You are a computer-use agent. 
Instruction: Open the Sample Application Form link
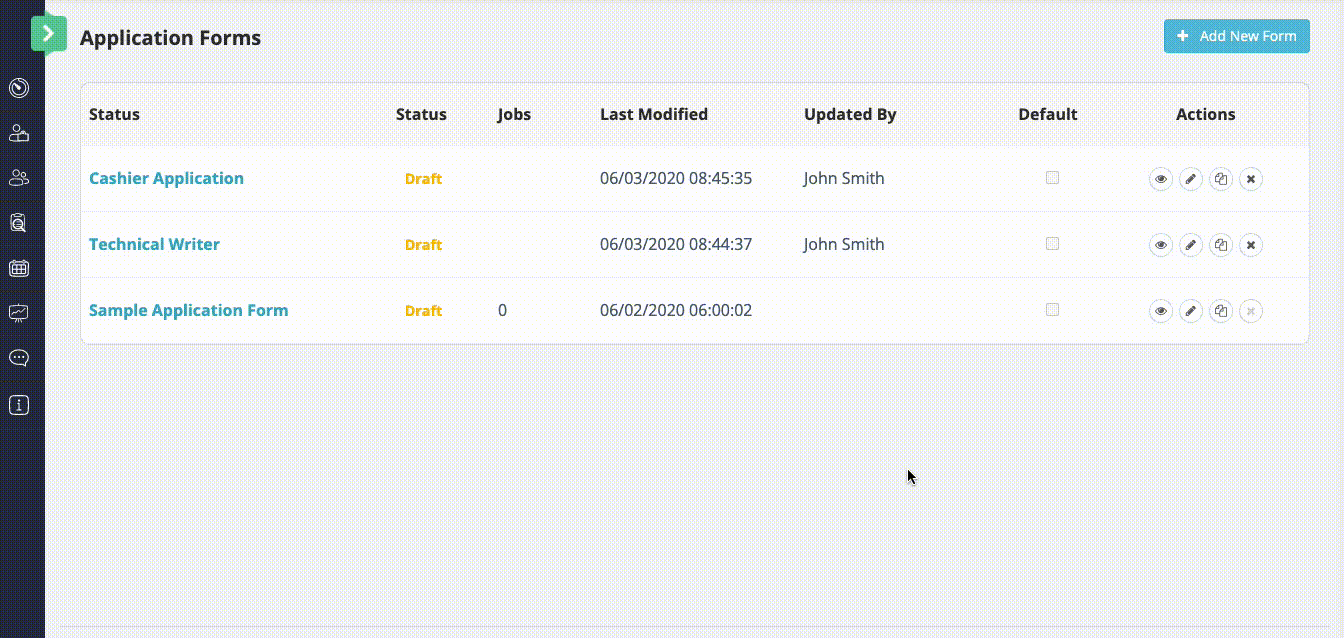188,310
